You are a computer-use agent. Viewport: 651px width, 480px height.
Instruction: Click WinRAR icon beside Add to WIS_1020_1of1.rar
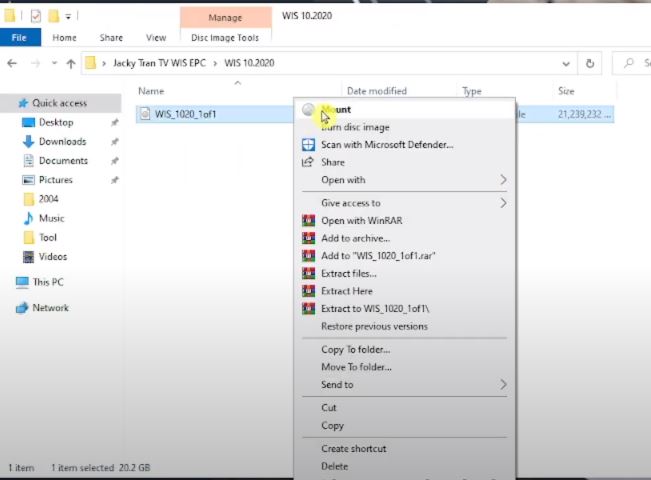[x=308, y=255]
